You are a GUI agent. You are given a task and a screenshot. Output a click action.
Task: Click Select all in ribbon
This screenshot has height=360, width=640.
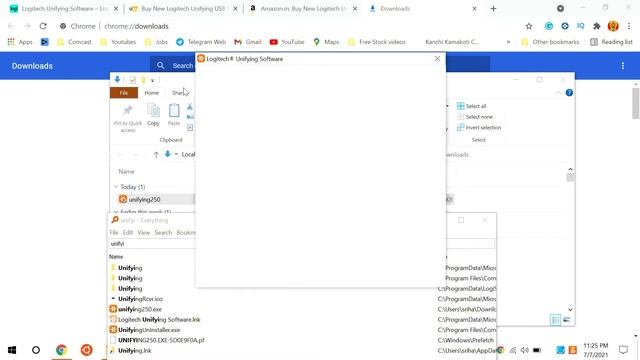pyautogui.click(x=472, y=106)
